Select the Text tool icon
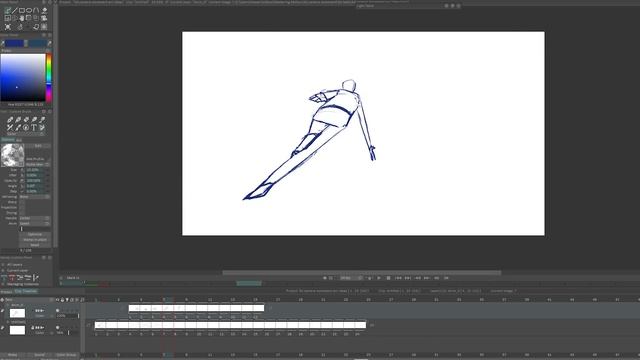 (x=34, y=128)
